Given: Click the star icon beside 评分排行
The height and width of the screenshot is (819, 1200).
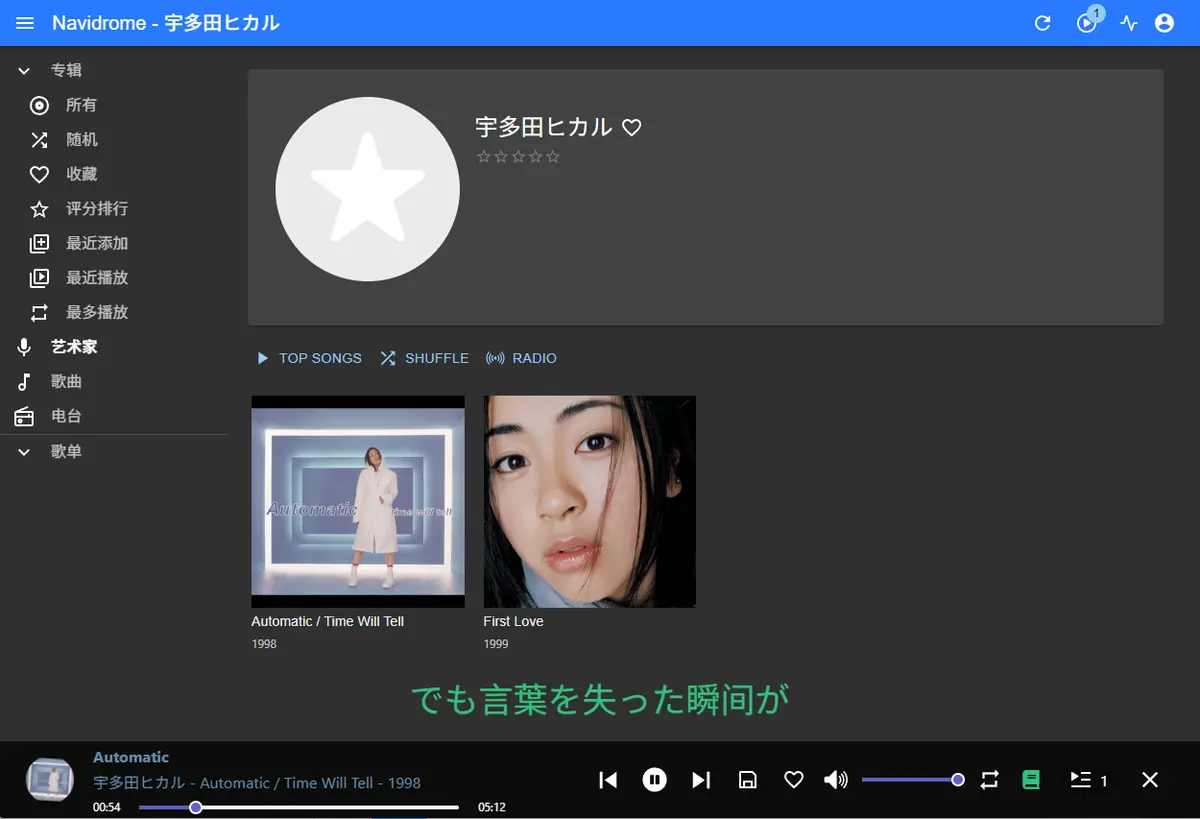Looking at the screenshot, I should 39,209.
